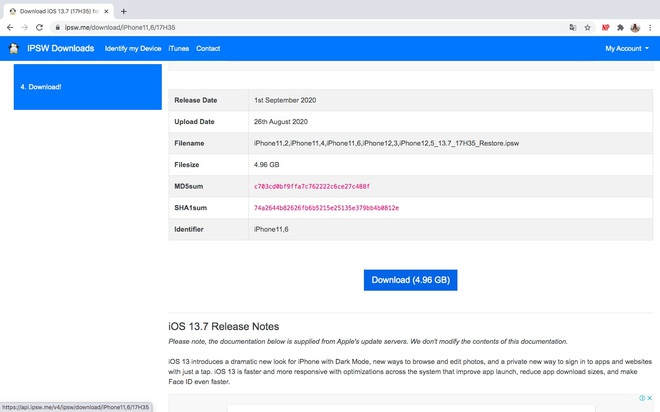
Task: Reload the page with the refresh icon
Action: (x=39, y=27)
